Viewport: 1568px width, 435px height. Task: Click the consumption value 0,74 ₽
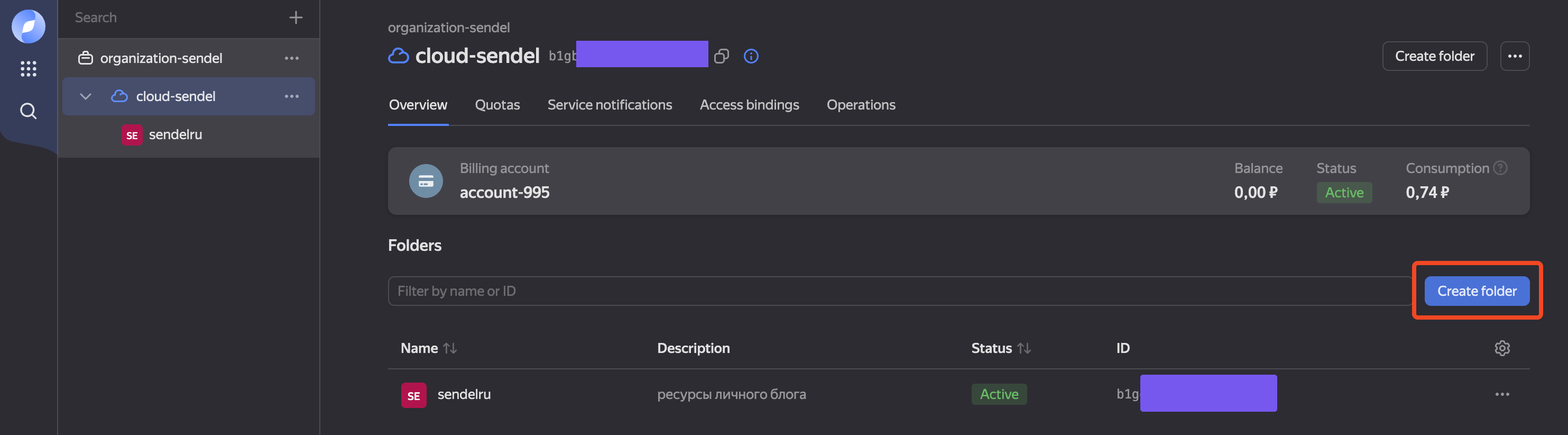coord(1427,193)
